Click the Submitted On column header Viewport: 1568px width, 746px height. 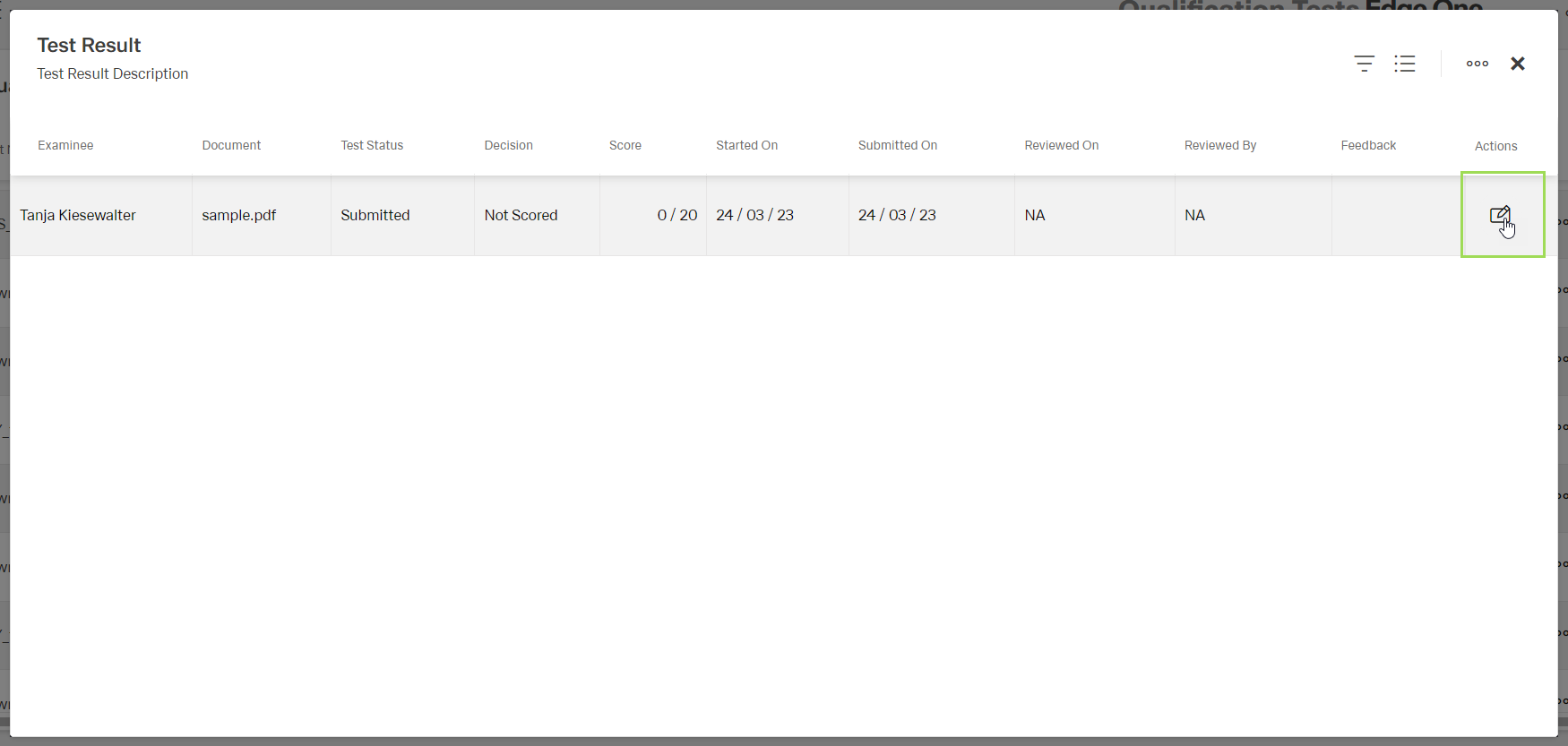(x=897, y=145)
